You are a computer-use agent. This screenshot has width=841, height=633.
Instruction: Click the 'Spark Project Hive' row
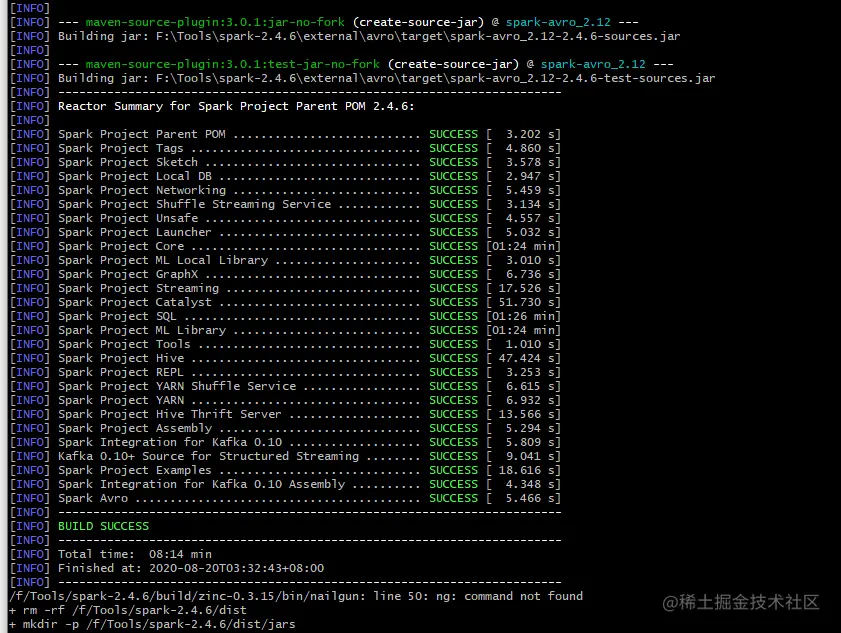pyautogui.click(x=285, y=358)
